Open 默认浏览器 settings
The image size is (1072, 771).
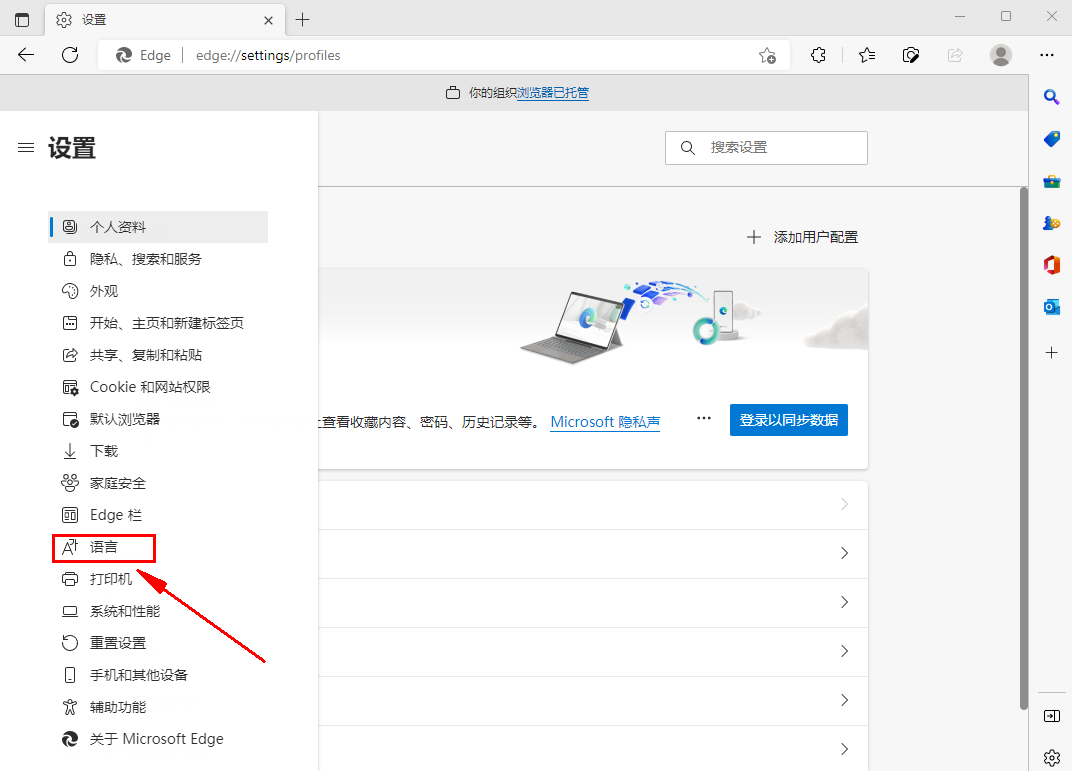coord(159,419)
